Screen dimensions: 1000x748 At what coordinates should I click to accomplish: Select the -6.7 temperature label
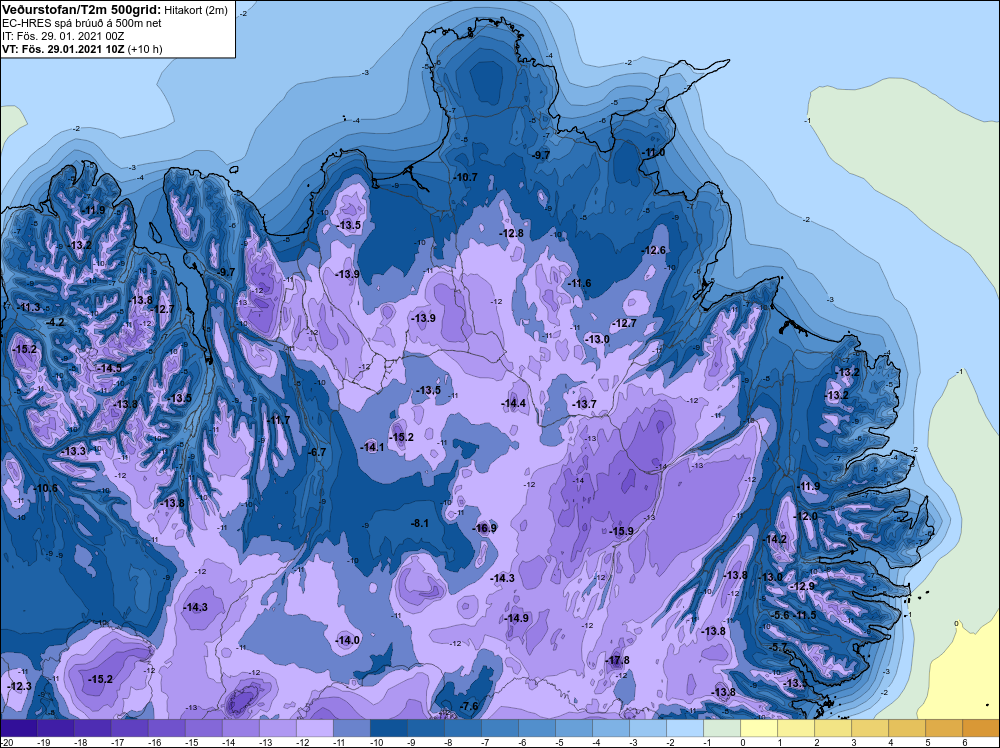317,452
